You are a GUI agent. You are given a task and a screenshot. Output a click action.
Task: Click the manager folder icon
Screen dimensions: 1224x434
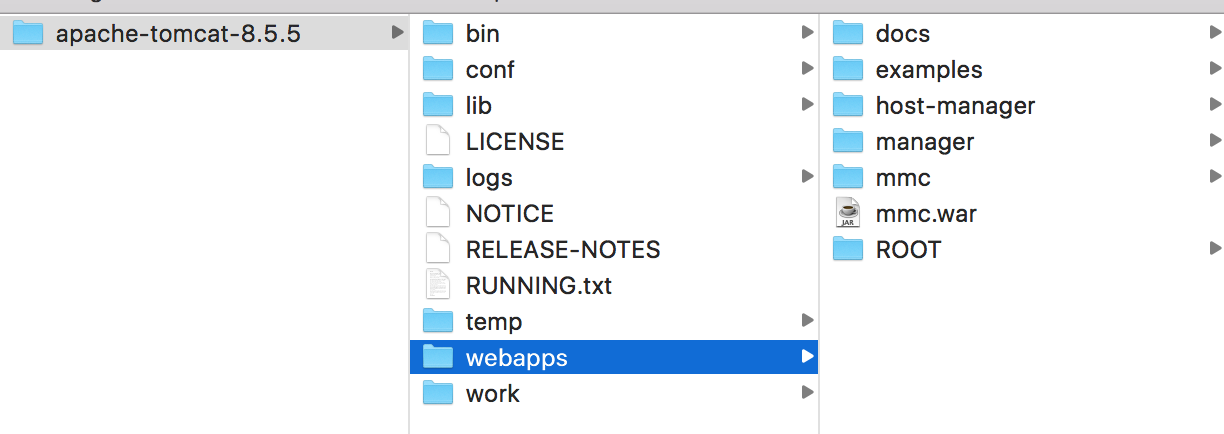(848, 141)
